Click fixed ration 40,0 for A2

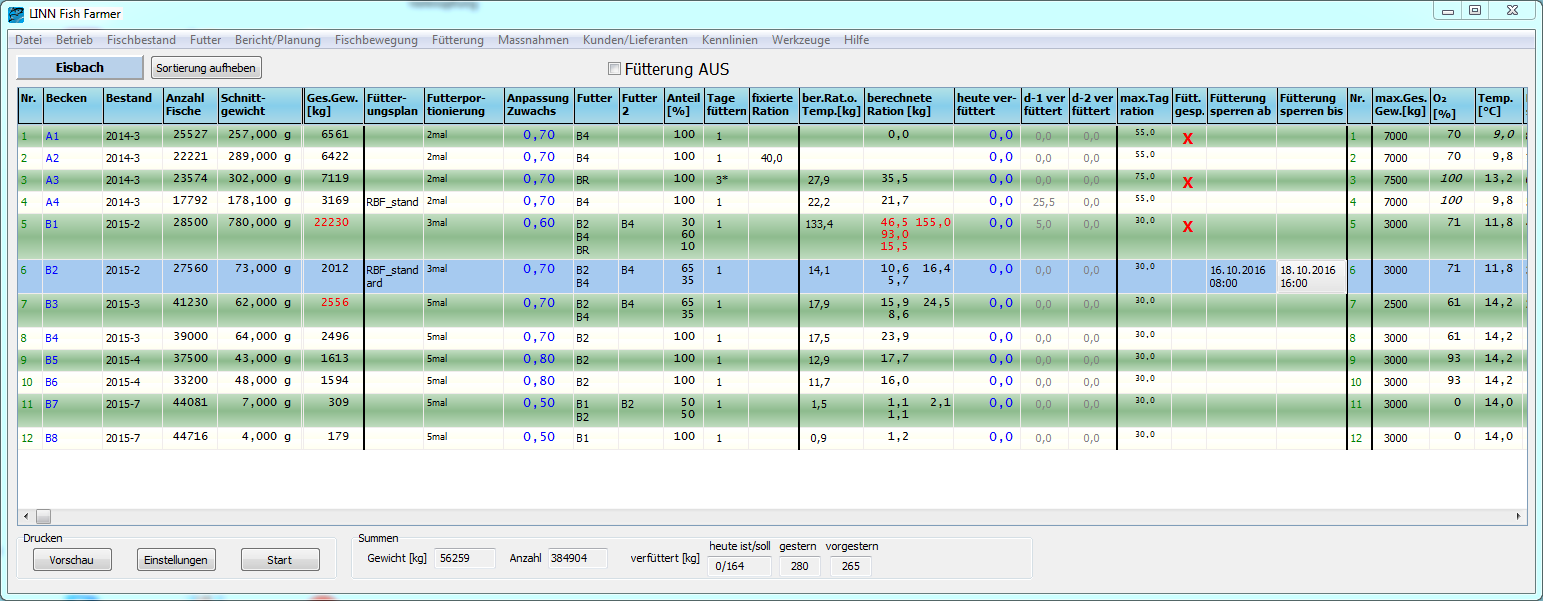point(771,157)
